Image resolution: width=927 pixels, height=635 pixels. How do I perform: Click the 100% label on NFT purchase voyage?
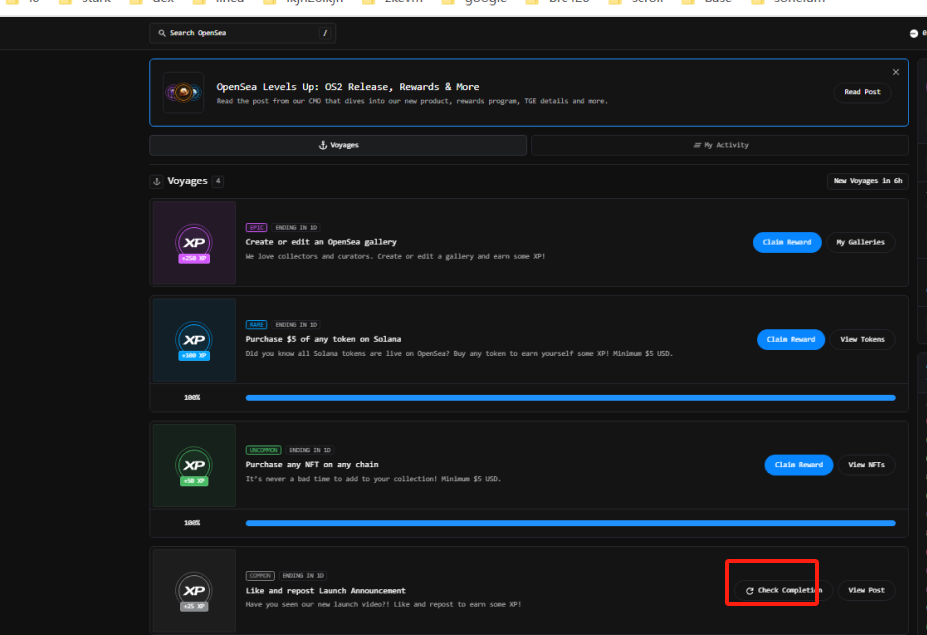[192, 523]
